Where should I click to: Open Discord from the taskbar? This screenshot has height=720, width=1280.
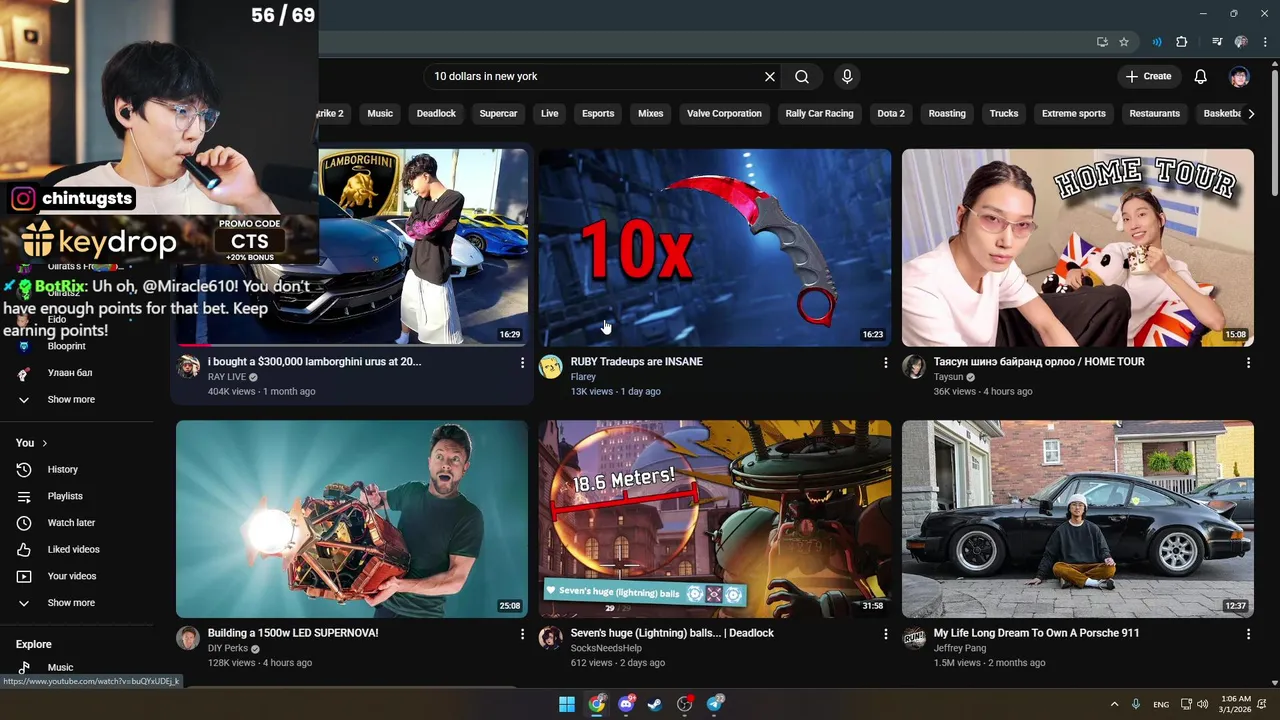point(626,704)
